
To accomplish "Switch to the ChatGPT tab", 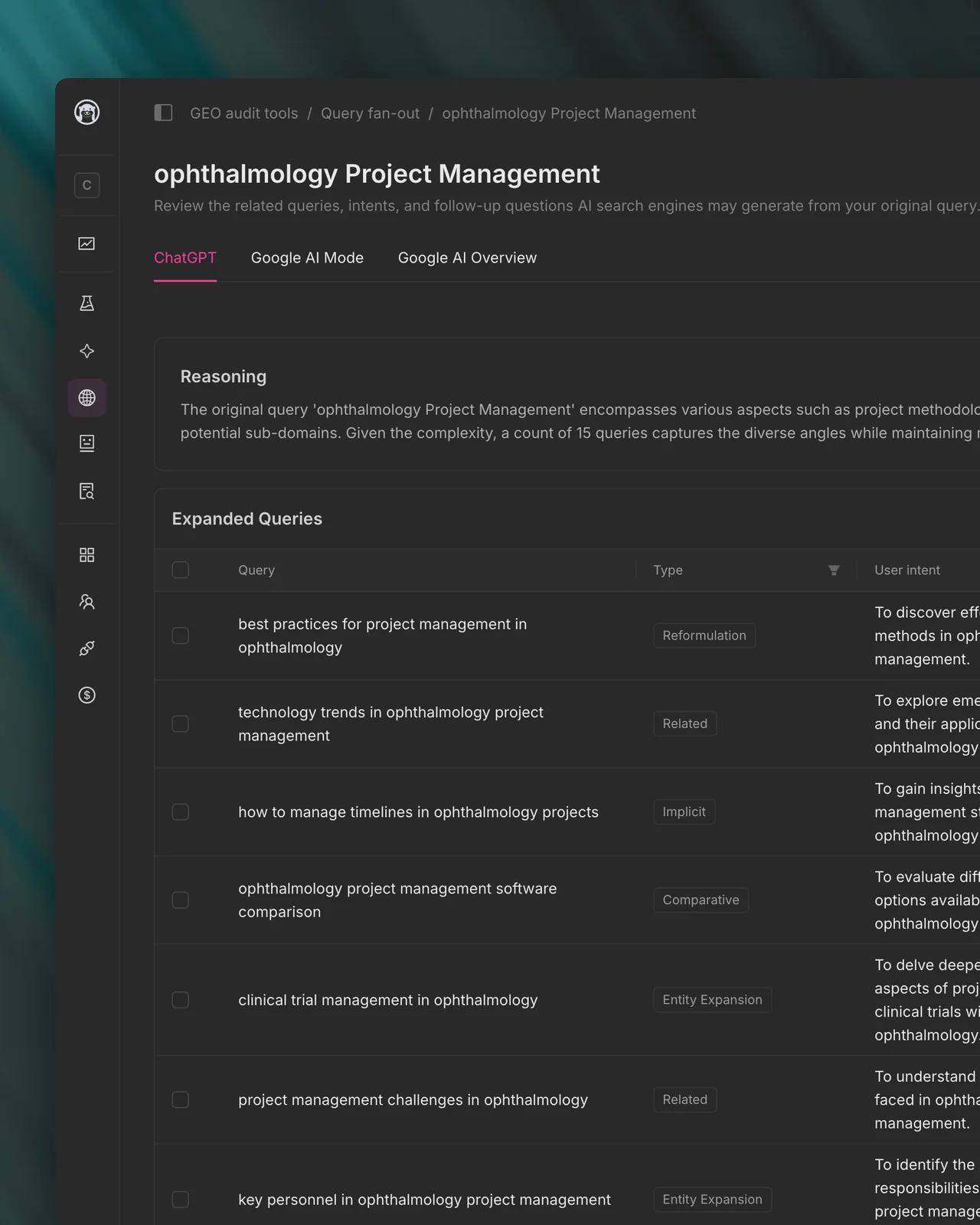I will [185, 258].
